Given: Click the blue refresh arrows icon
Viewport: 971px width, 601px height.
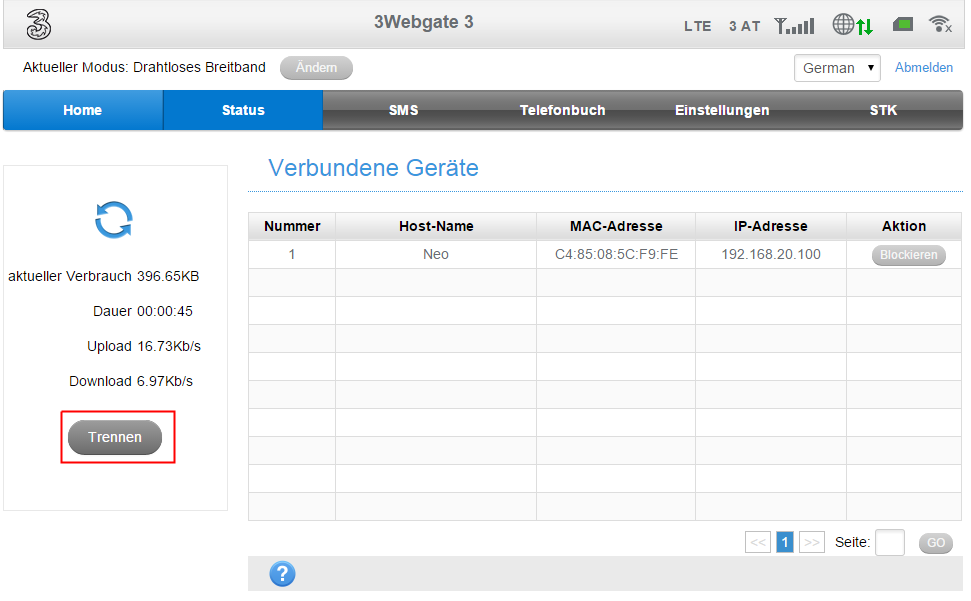Looking at the screenshot, I should click(x=114, y=219).
